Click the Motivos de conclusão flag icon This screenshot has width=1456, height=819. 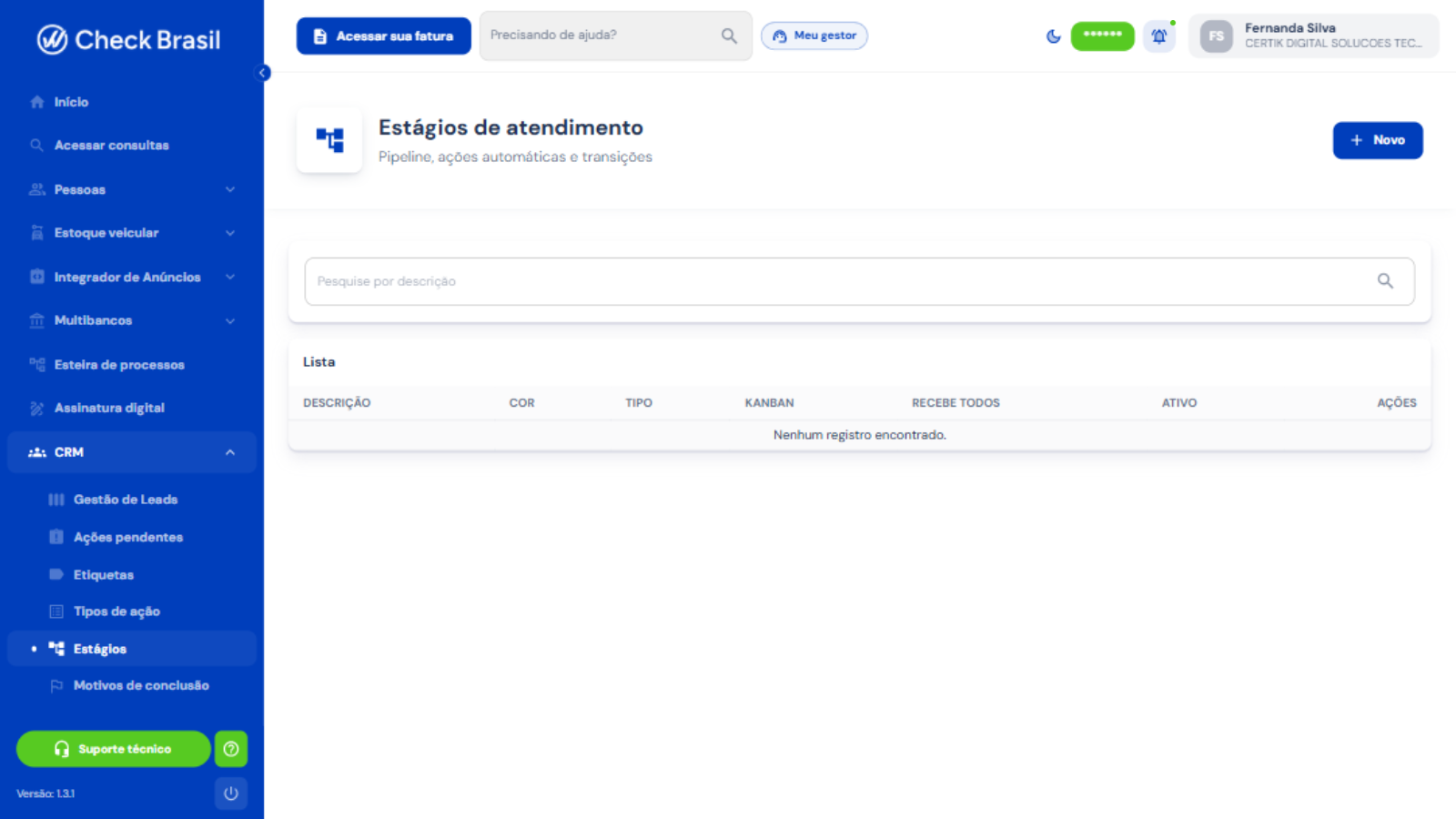click(x=56, y=686)
